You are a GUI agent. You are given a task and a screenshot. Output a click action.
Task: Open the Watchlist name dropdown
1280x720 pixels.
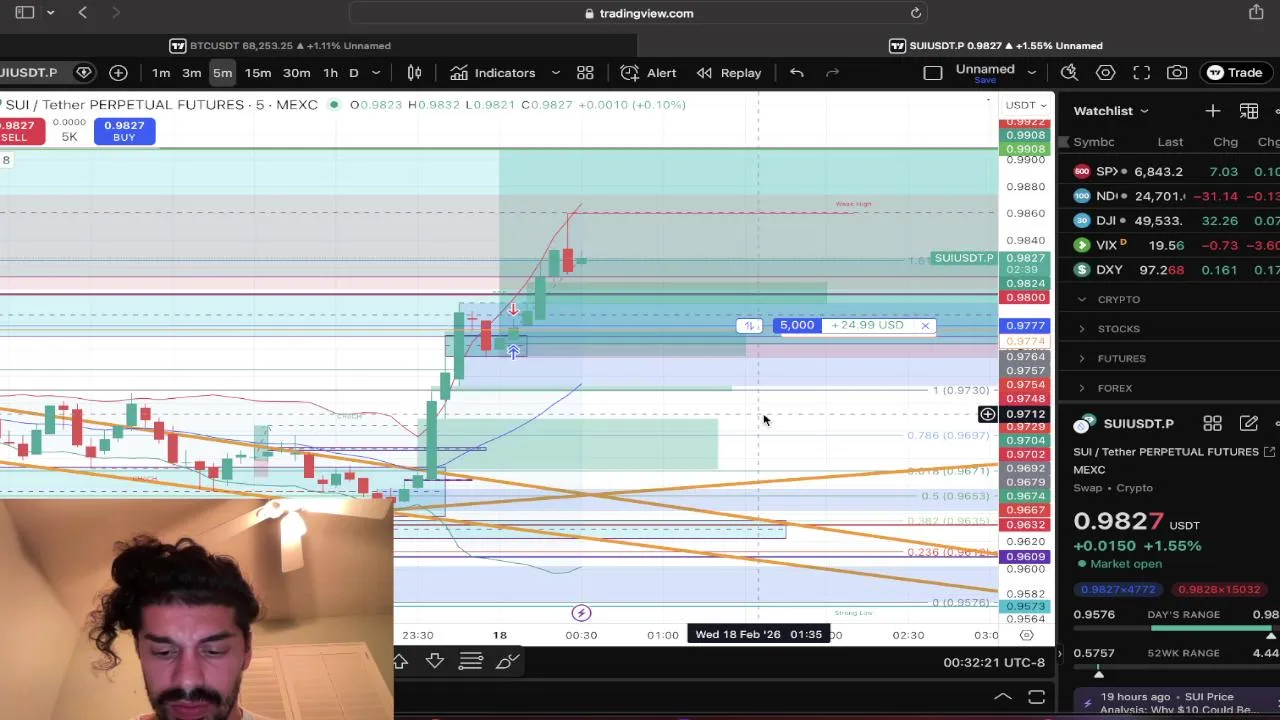coord(1112,111)
